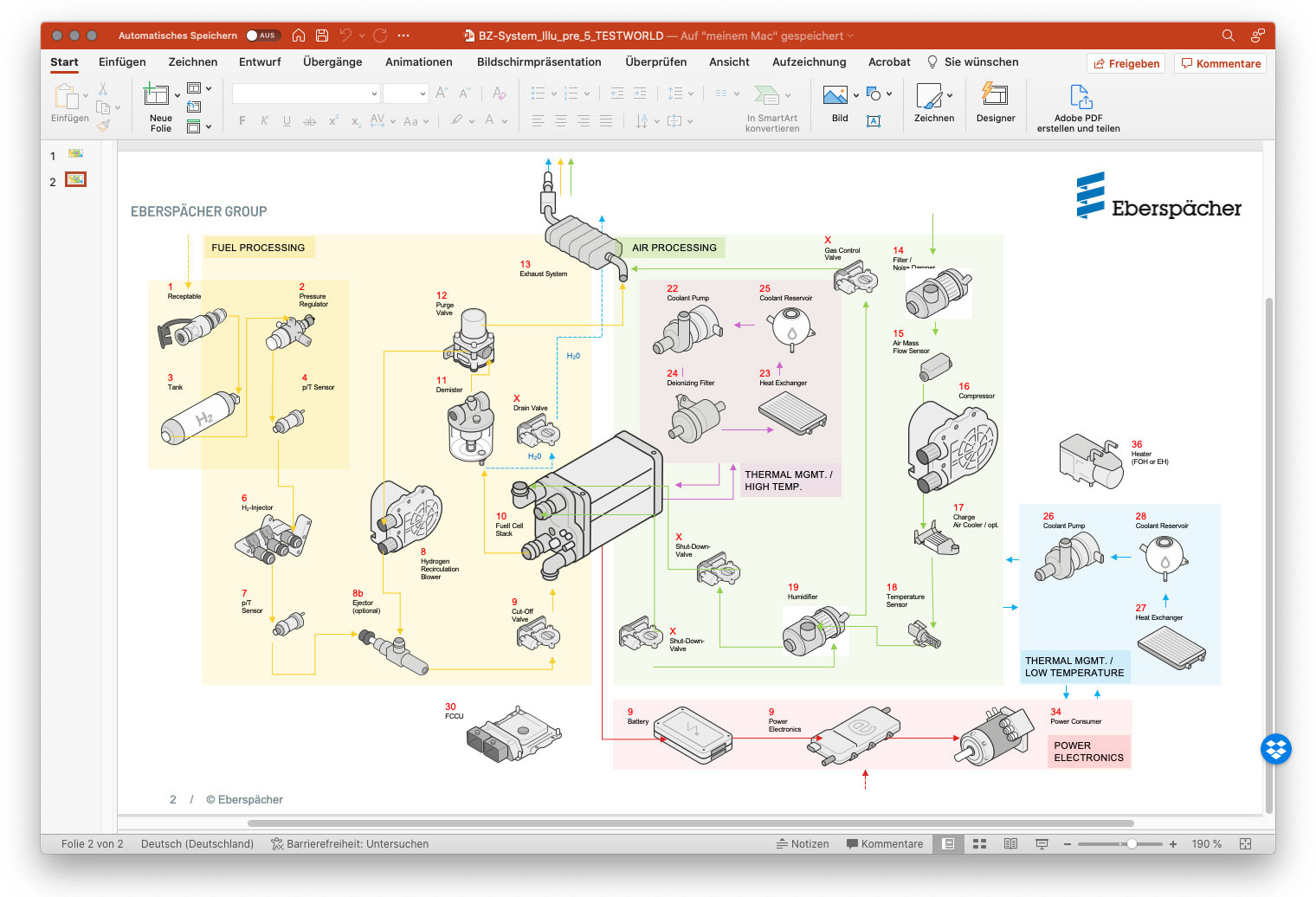Image resolution: width=1316 pixels, height=897 pixels.
Task: Switch to the Animationen tab
Action: (x=419, y=62)
